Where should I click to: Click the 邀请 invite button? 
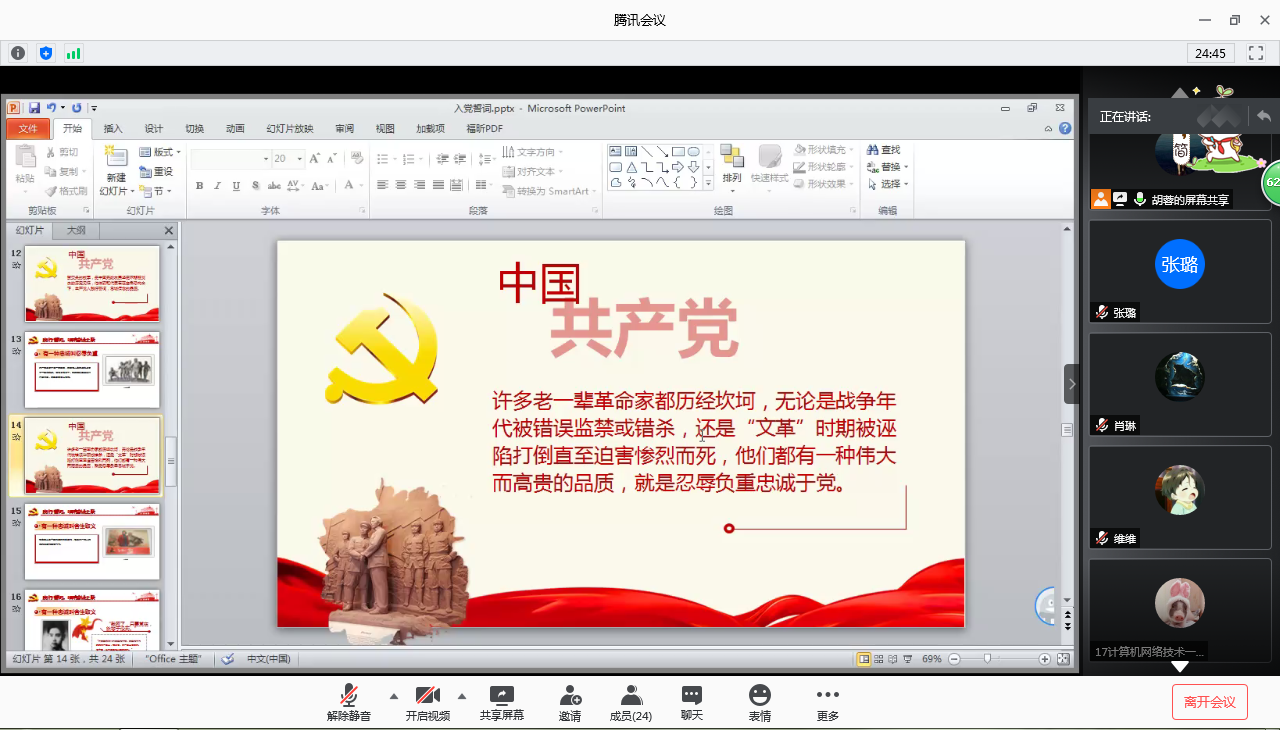570,704
